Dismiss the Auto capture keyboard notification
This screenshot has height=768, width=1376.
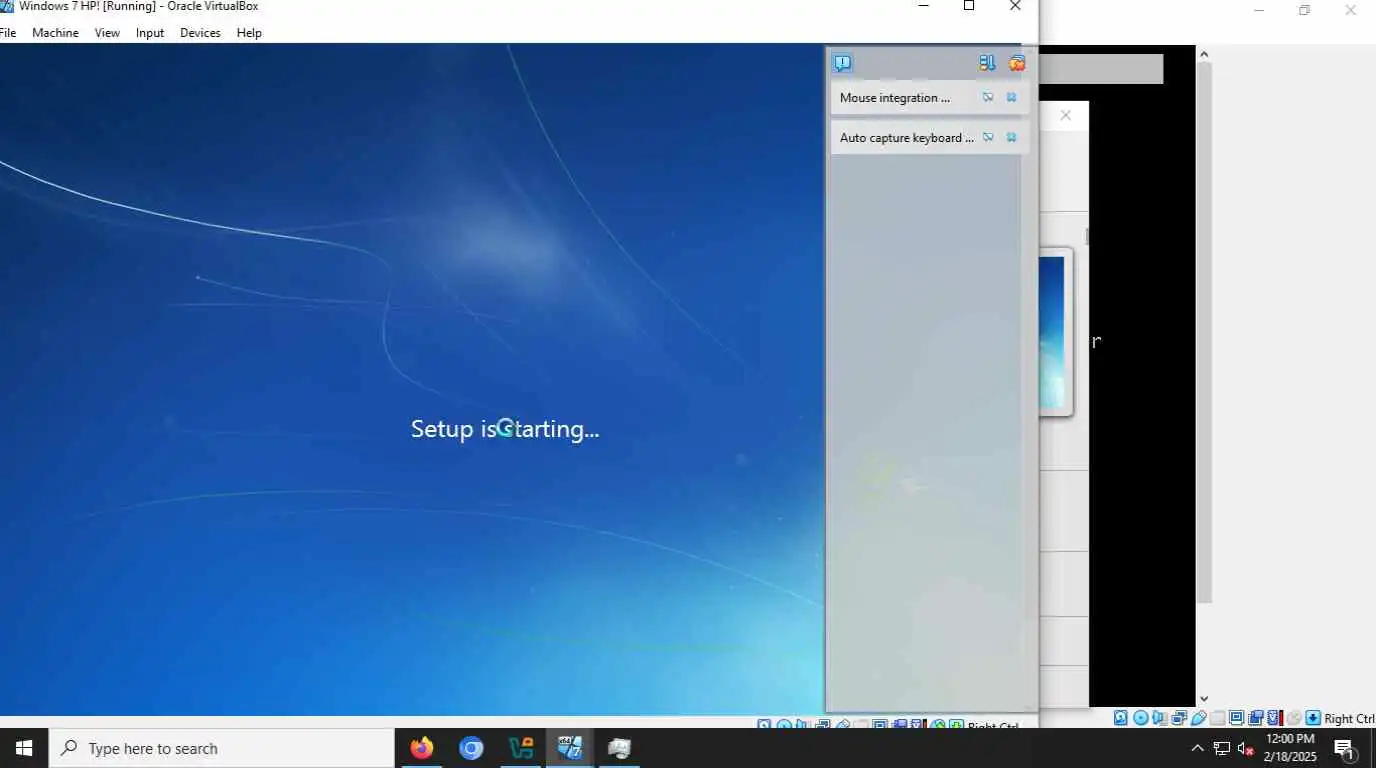tap(1011, 137)
